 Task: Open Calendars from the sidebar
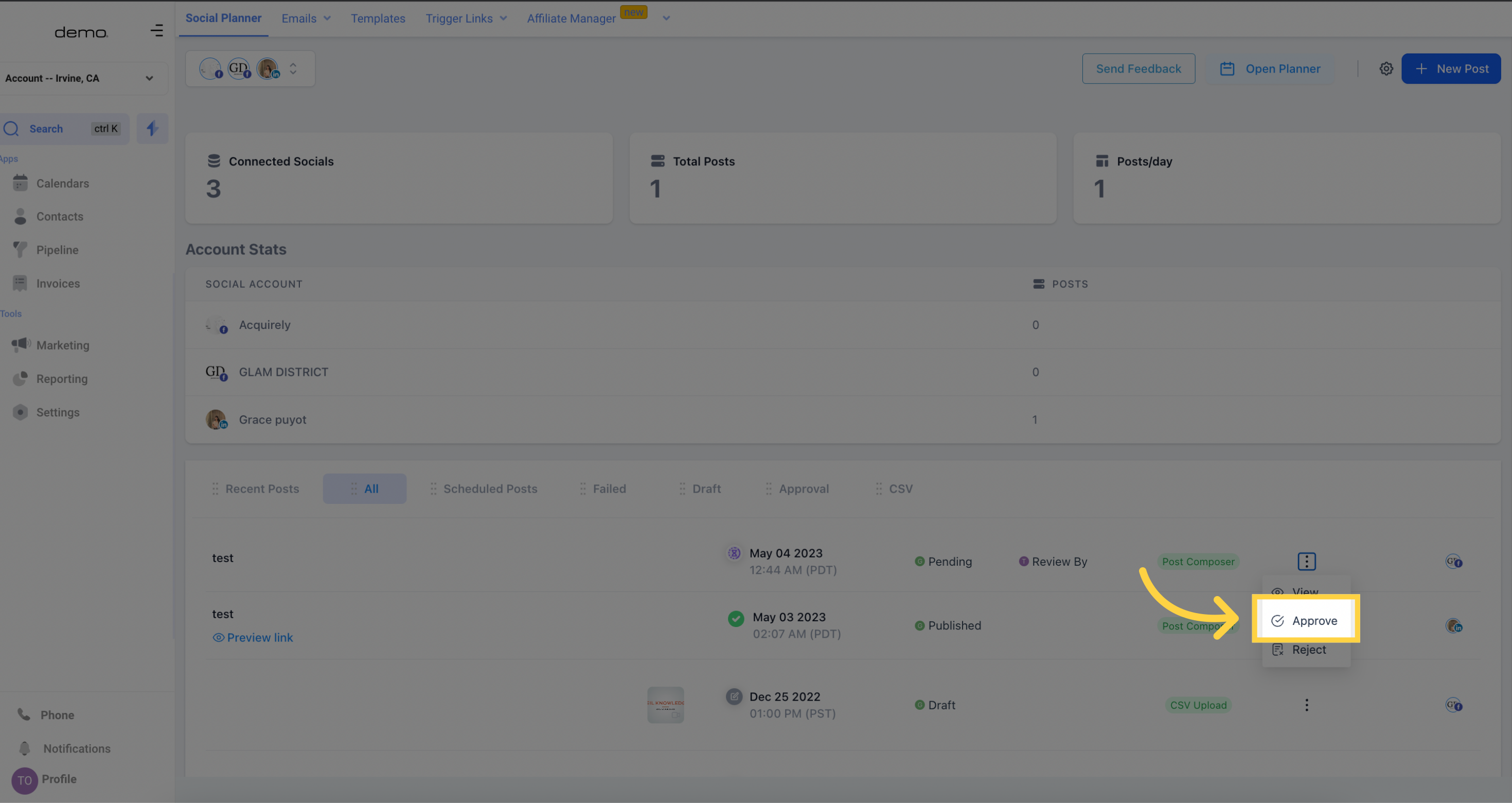[x=62, y=183]
